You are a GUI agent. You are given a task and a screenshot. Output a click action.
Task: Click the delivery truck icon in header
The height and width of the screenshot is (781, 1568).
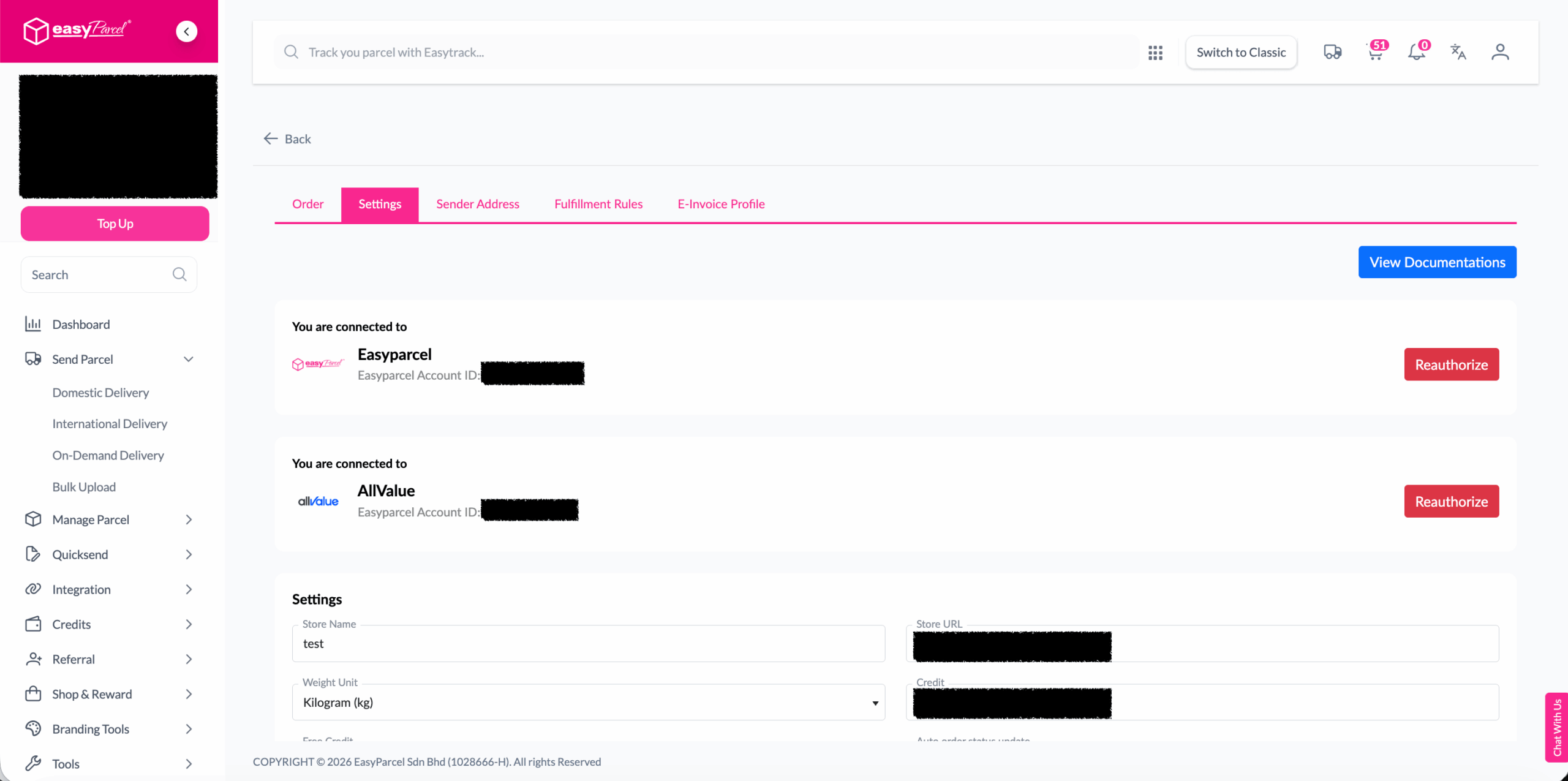tap(1332, 52)
